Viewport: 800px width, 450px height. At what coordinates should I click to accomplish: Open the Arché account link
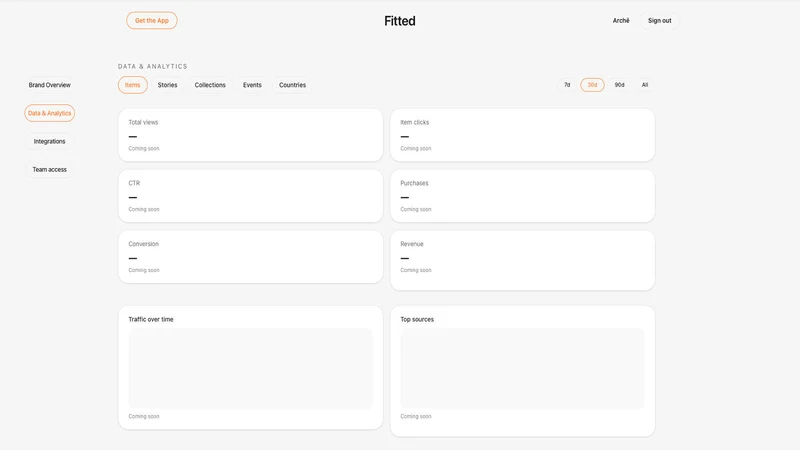click(x=621, y=20)
